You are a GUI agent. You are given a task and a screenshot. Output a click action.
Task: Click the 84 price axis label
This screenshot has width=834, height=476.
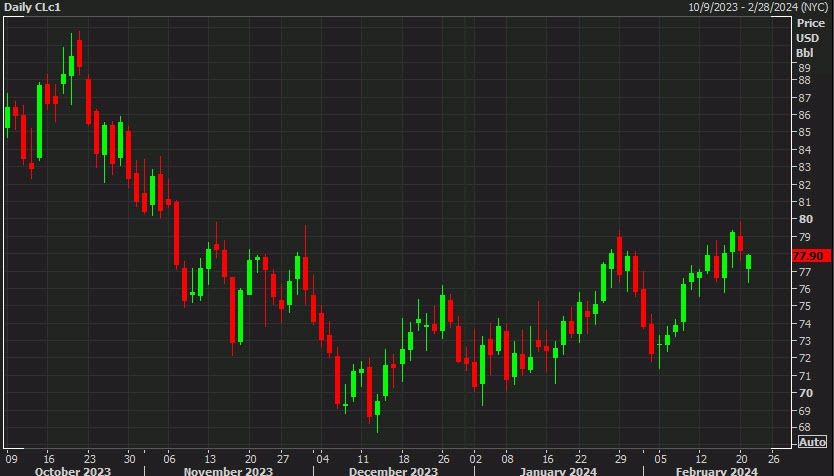[804, 151]
